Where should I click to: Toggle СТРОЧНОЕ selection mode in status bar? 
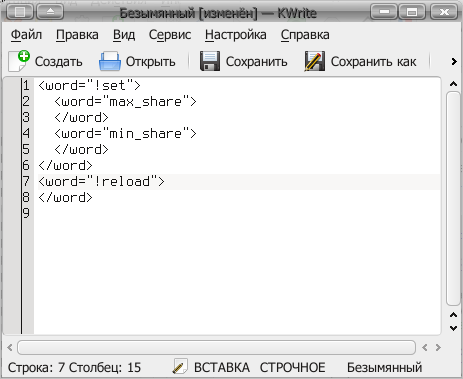point(292,368)
